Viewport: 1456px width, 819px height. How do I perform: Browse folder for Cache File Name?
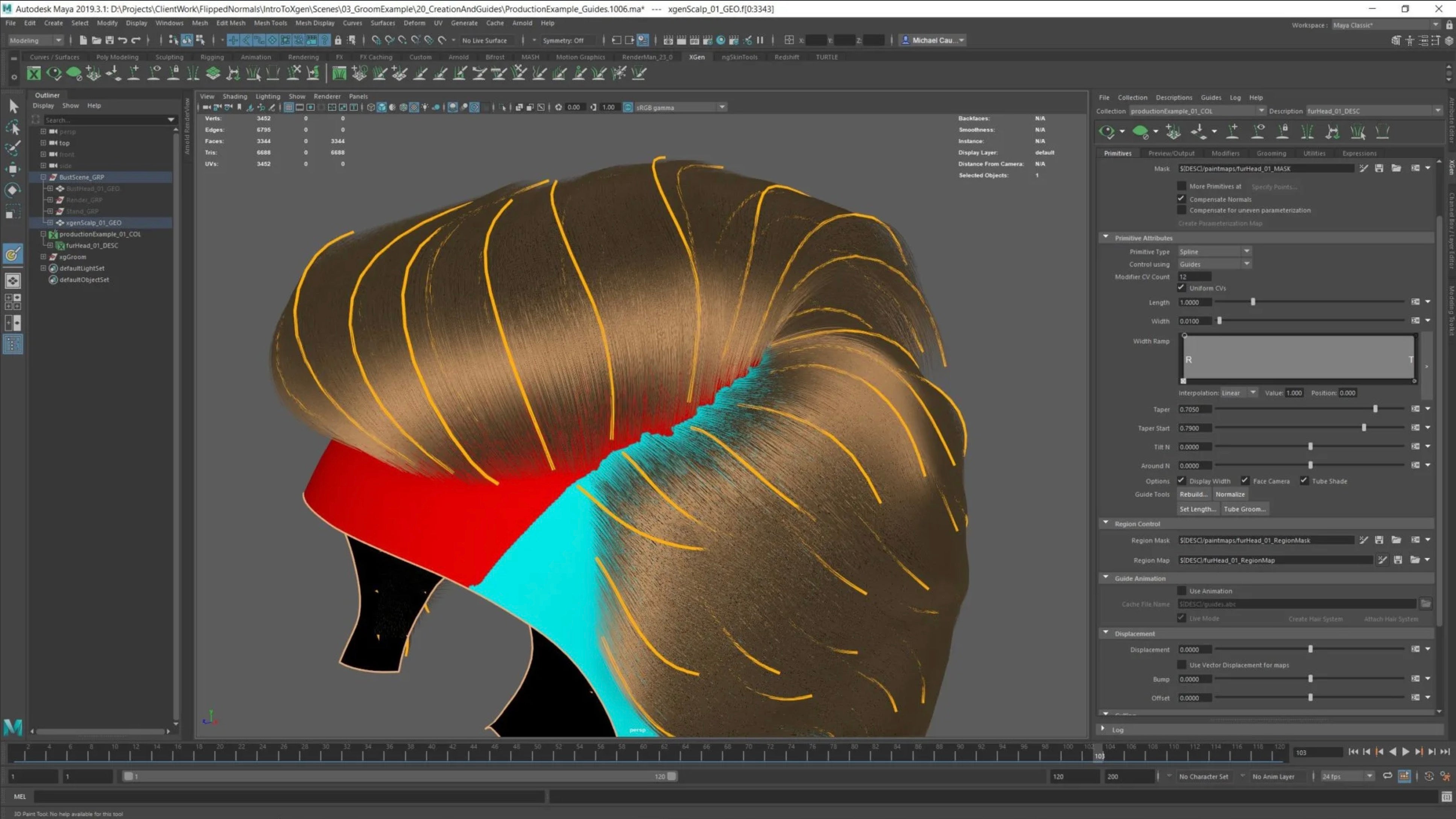pyautogui.click(x=1426, y=604)
